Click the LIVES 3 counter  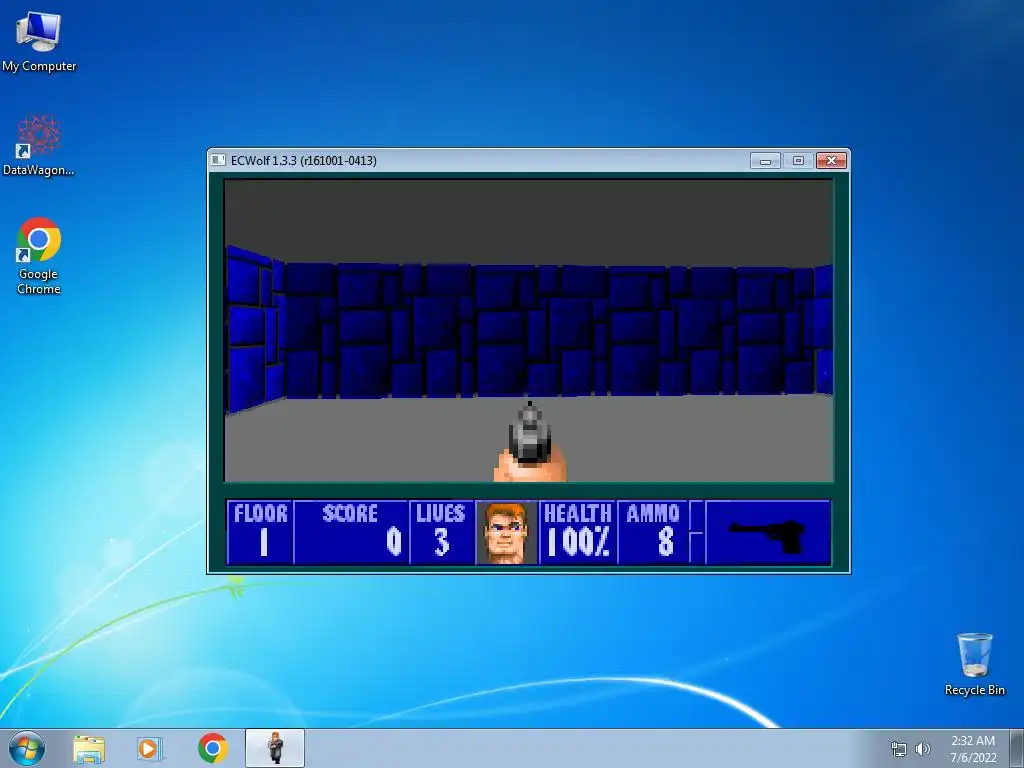pos(441,532)
